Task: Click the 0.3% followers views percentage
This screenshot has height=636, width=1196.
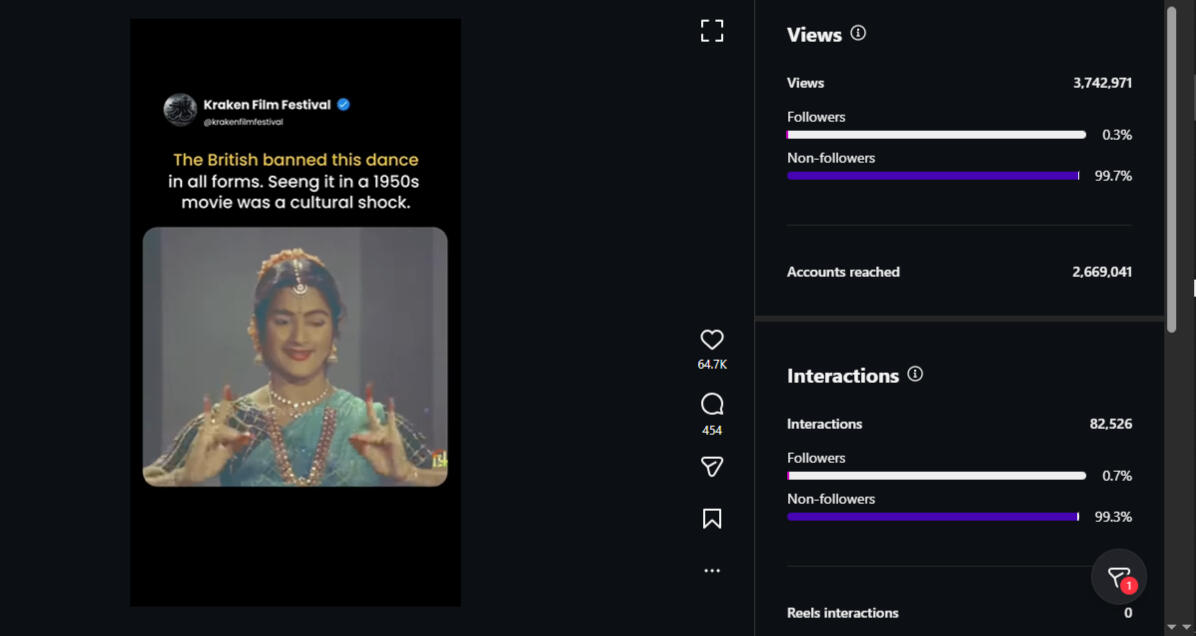Action: 1117,135
